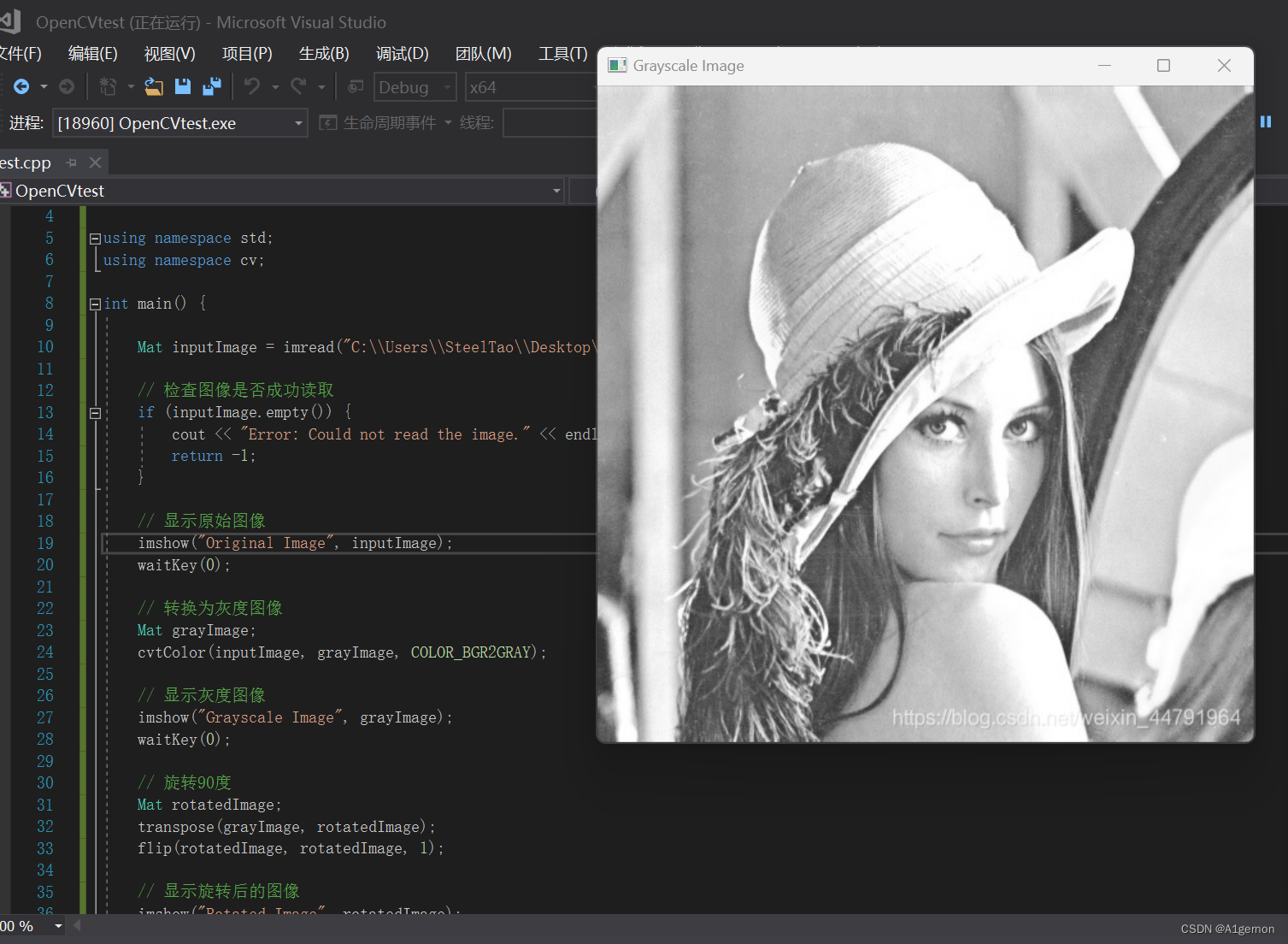The image size is (1288, 944).
Task: Click the 'Mat grayImage;' code line
Action: pos(197,630)
